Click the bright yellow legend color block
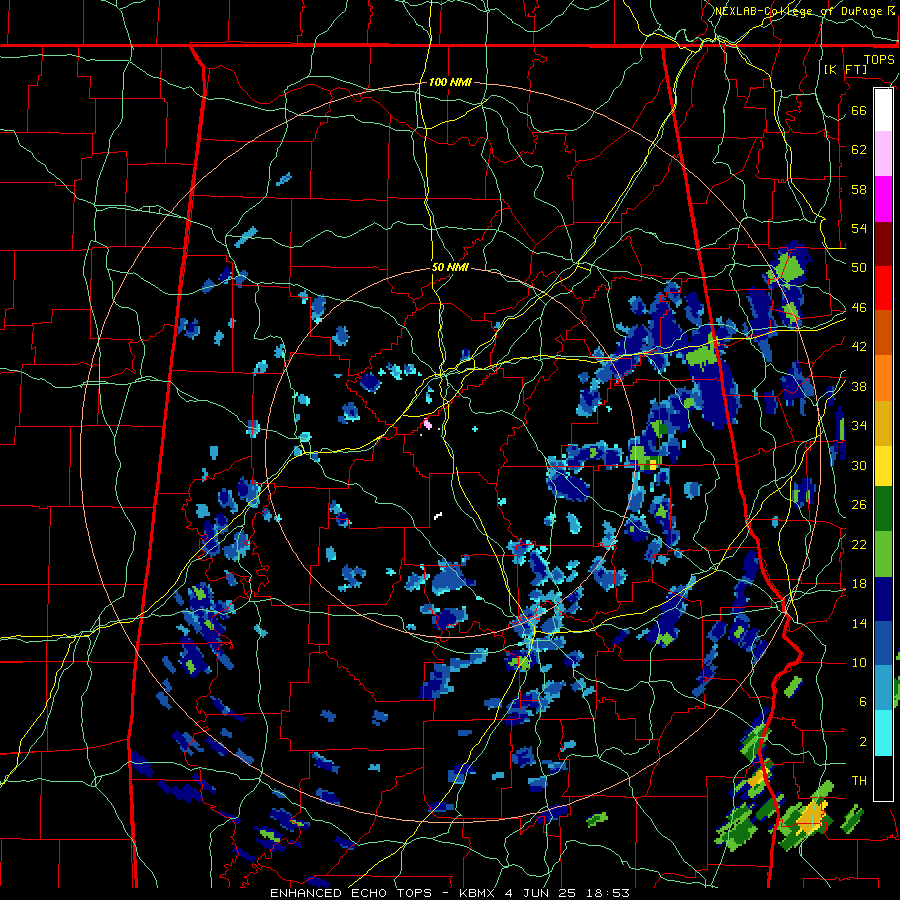The image size is (900, 900). 883,466
